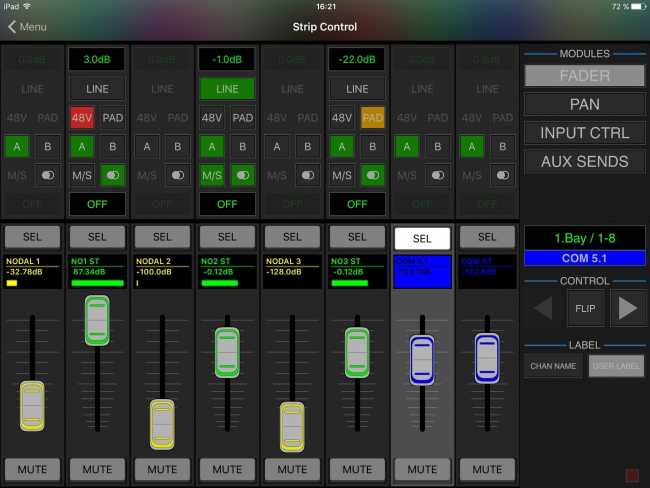Viewport: 650px width, 488px height.
Task: Open the INPUT CTRL module
Action: 585,133
